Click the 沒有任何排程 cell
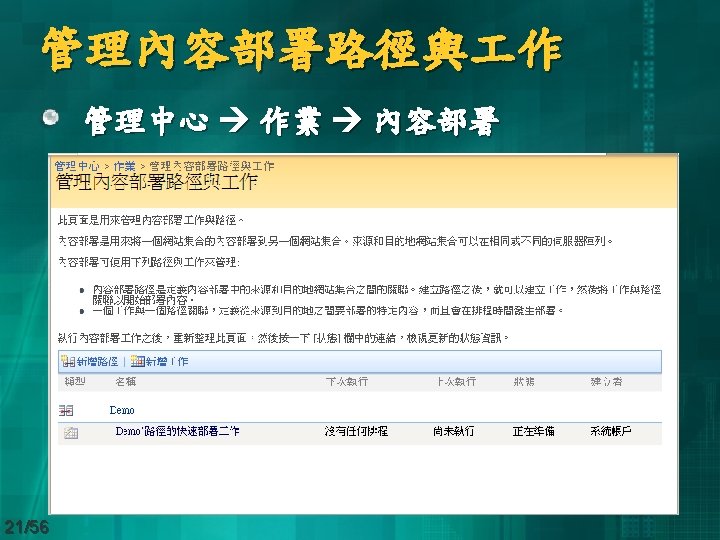720x540 pixels. (356, 431)
